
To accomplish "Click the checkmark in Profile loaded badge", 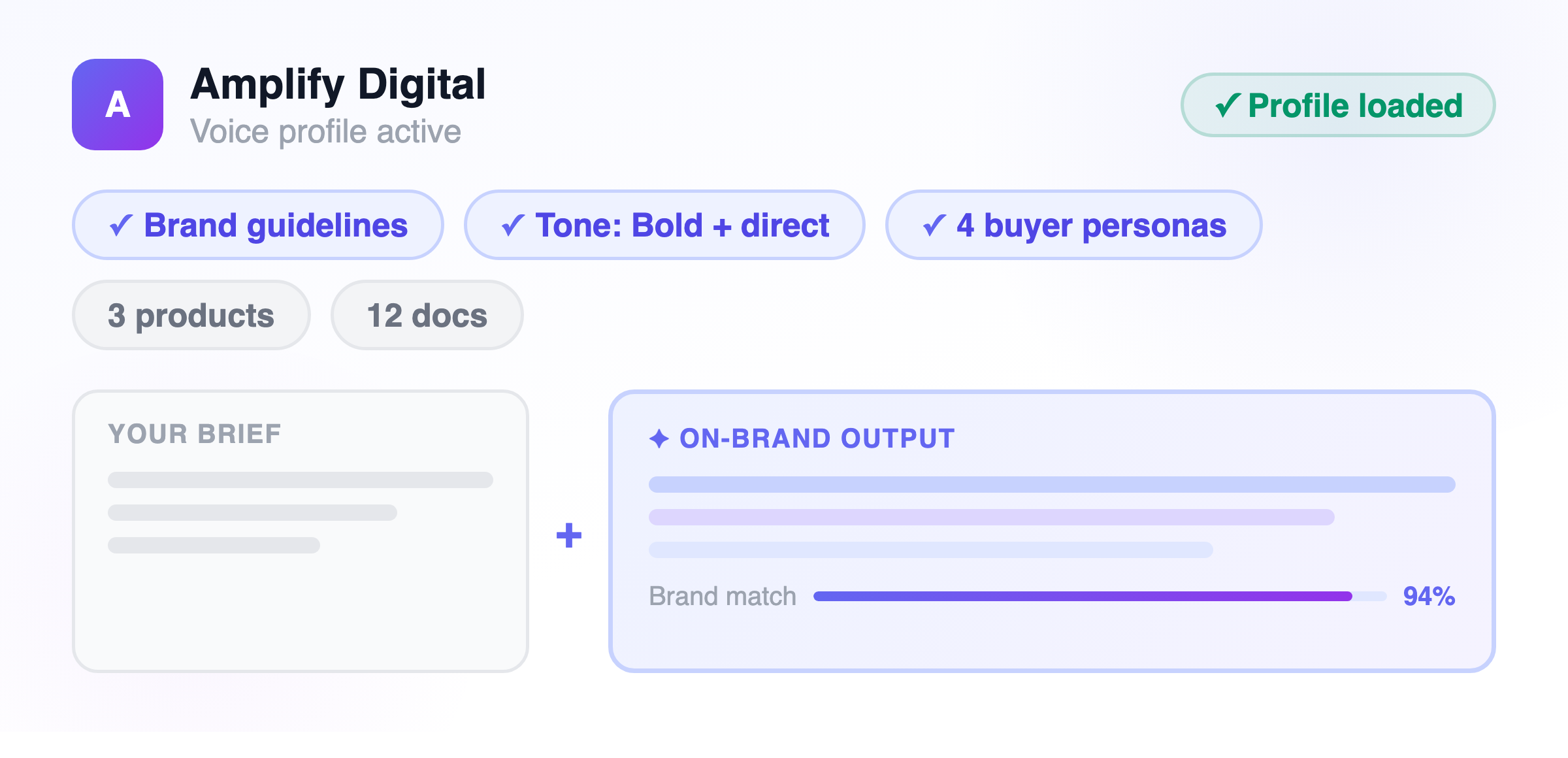I will click(1228, 105).
